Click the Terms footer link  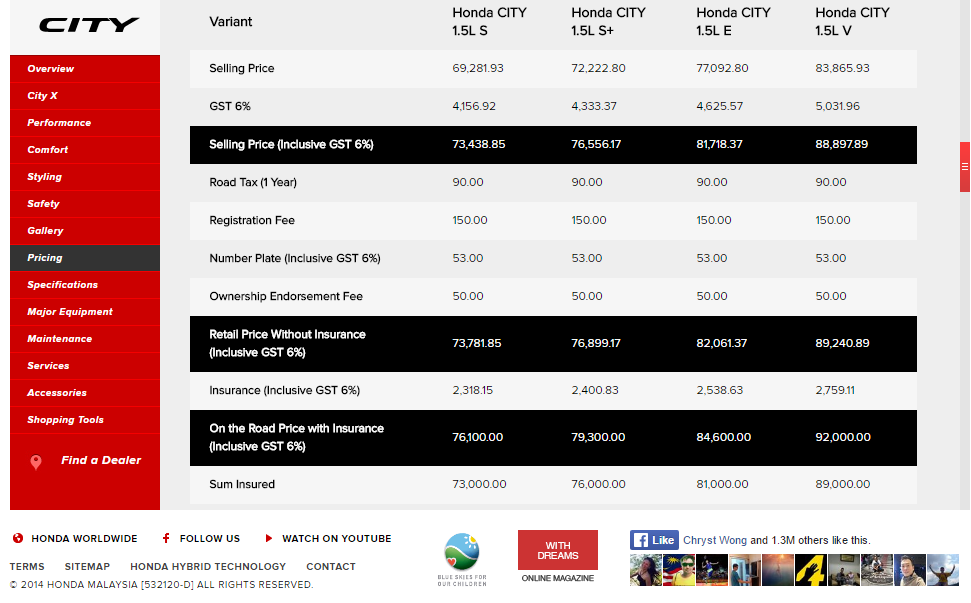27,566
